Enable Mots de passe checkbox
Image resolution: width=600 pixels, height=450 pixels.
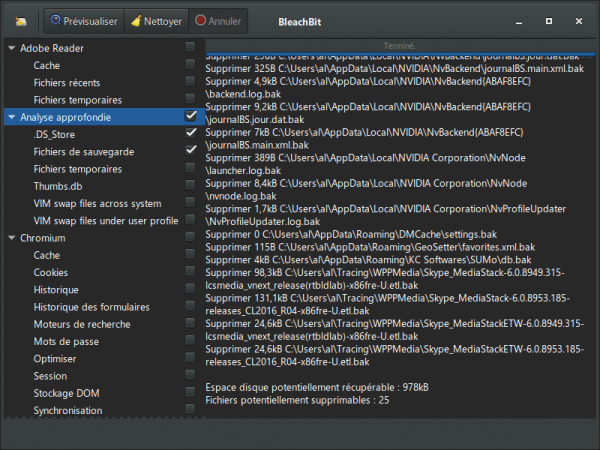190,340
